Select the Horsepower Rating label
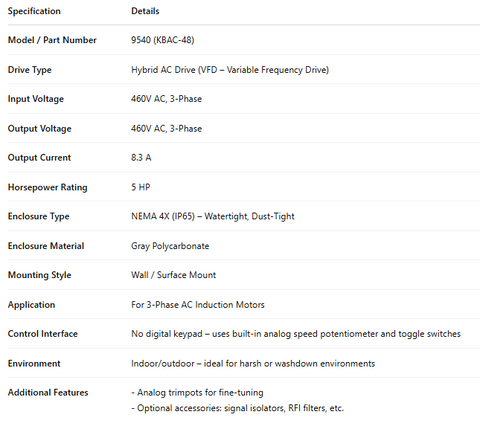480x426 pixels. [x=47, y=187]
